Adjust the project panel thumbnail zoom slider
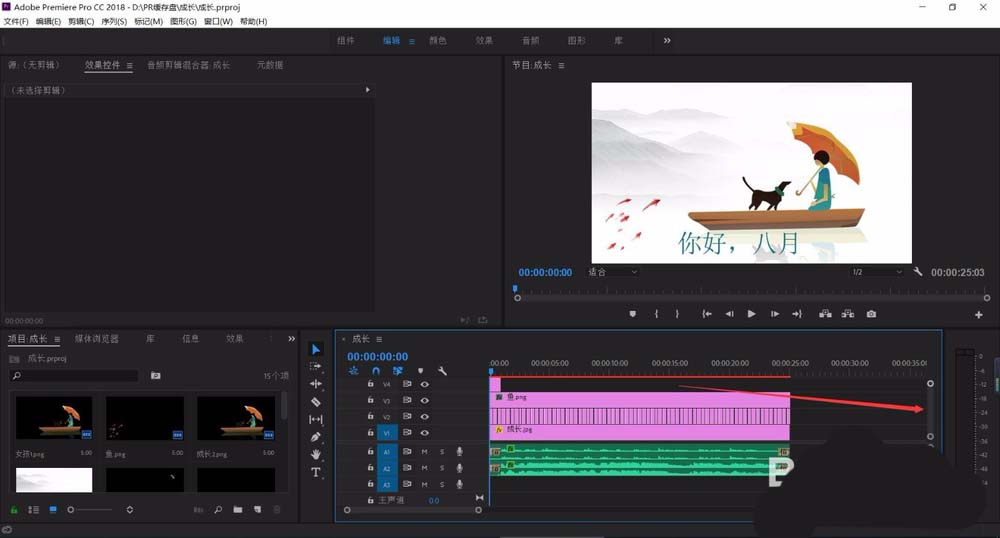This screenshot has width=1000, height=538. (x=89, y=510)
